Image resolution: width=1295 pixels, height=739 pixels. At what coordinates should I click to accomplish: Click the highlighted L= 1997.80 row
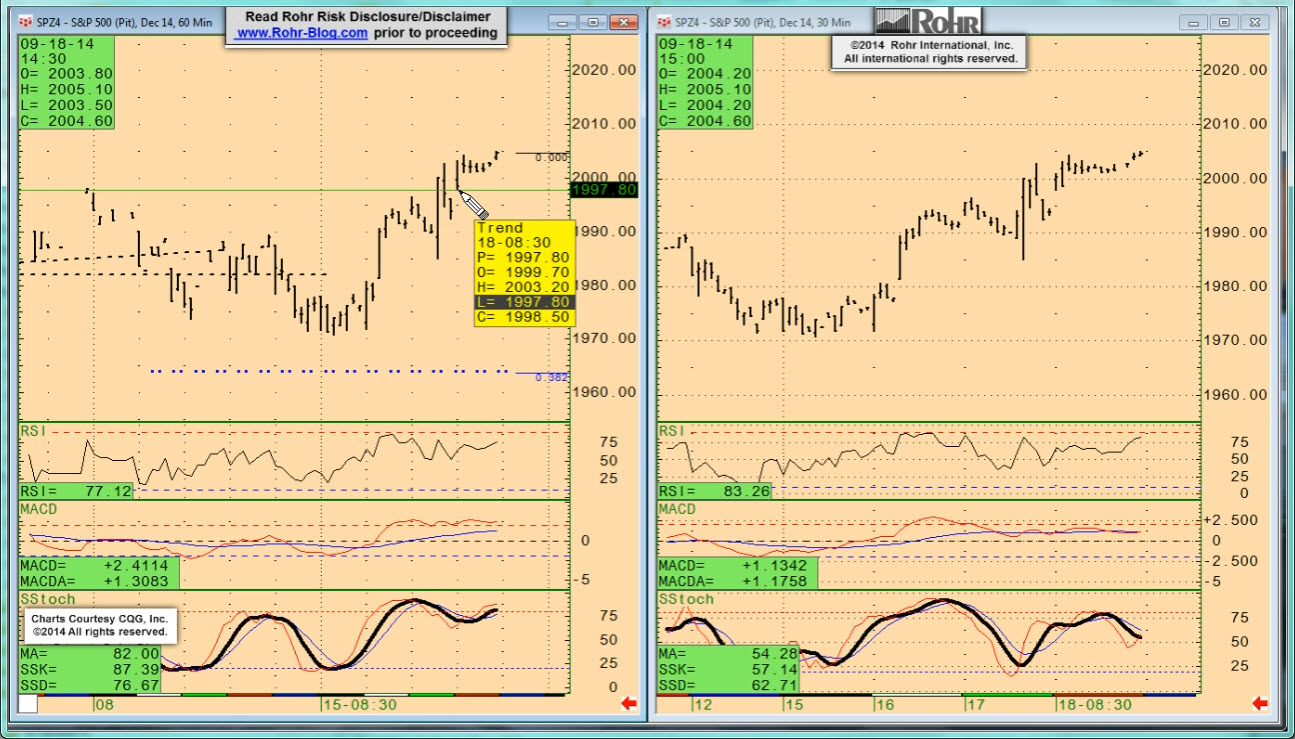click(525, 302)
